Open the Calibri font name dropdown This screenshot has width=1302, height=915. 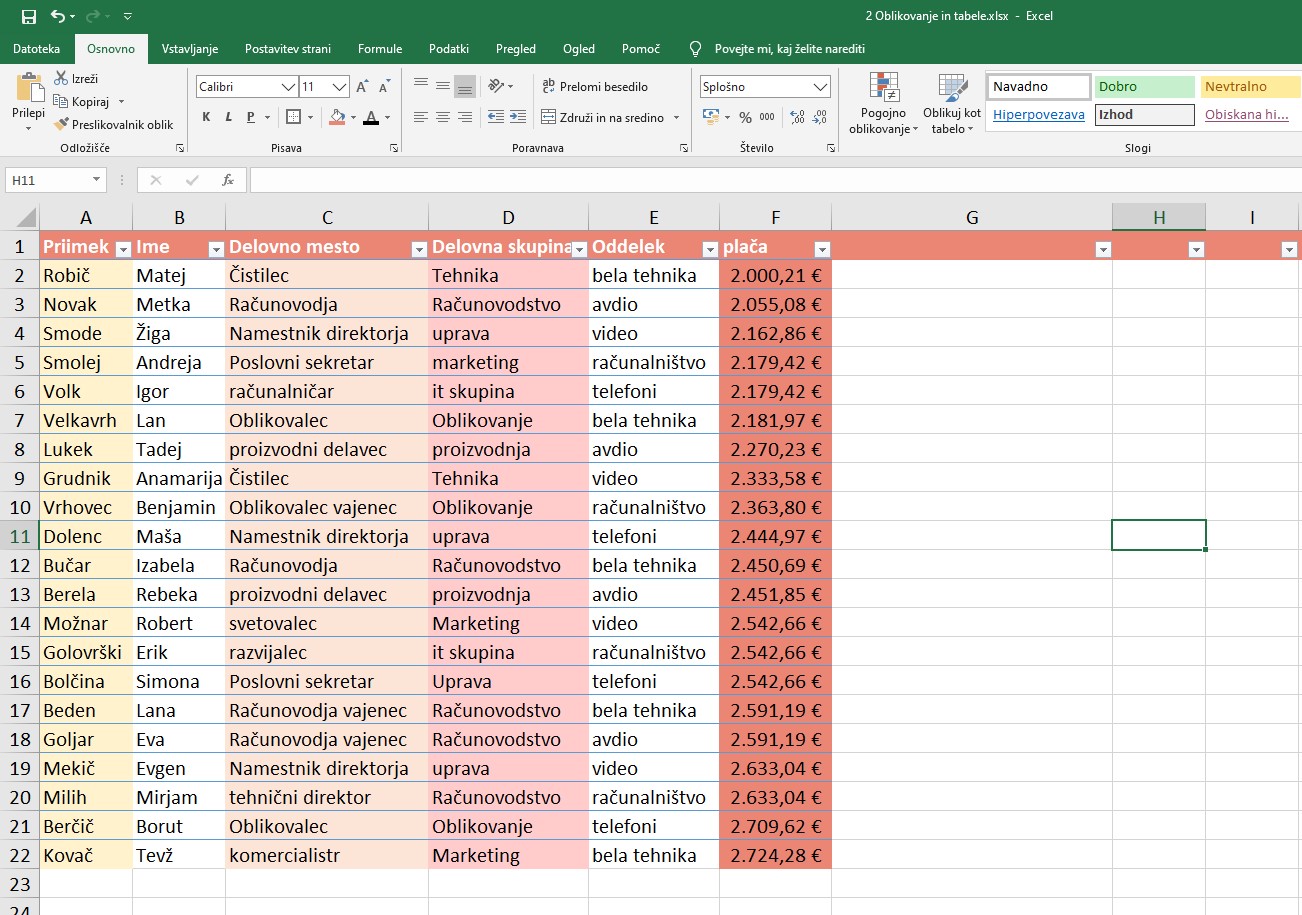[x=288, y=87]
